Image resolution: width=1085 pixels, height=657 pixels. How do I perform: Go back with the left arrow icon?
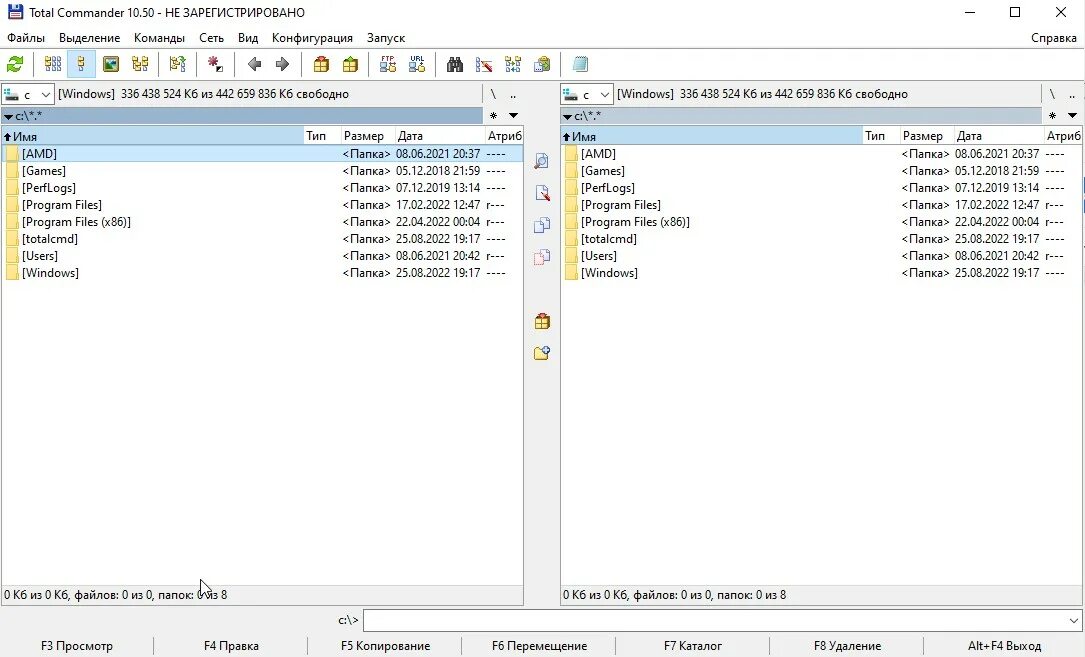[254, 64]
